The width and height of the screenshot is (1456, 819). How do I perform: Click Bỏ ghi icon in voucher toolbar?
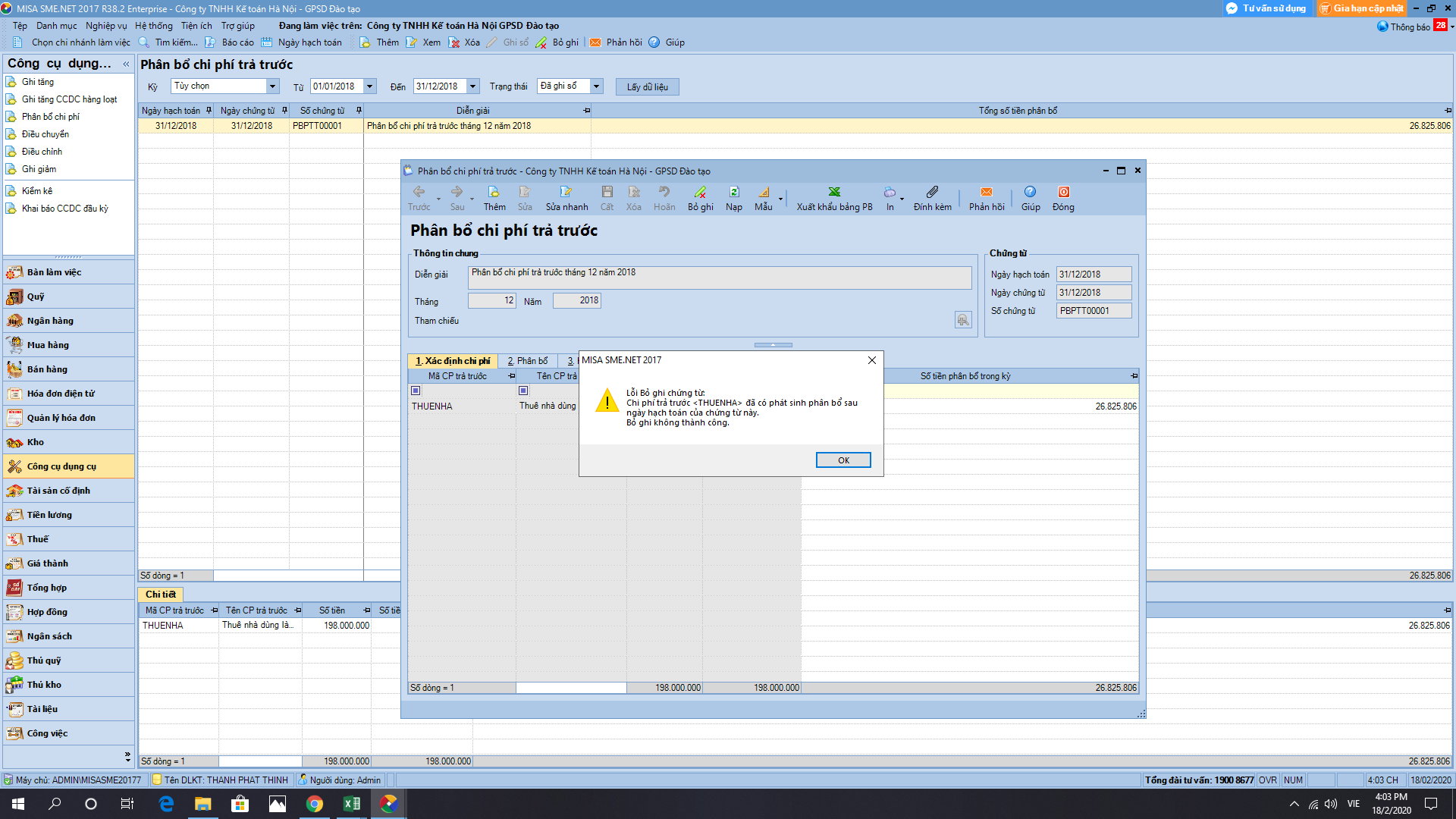(x=700, y=192)
